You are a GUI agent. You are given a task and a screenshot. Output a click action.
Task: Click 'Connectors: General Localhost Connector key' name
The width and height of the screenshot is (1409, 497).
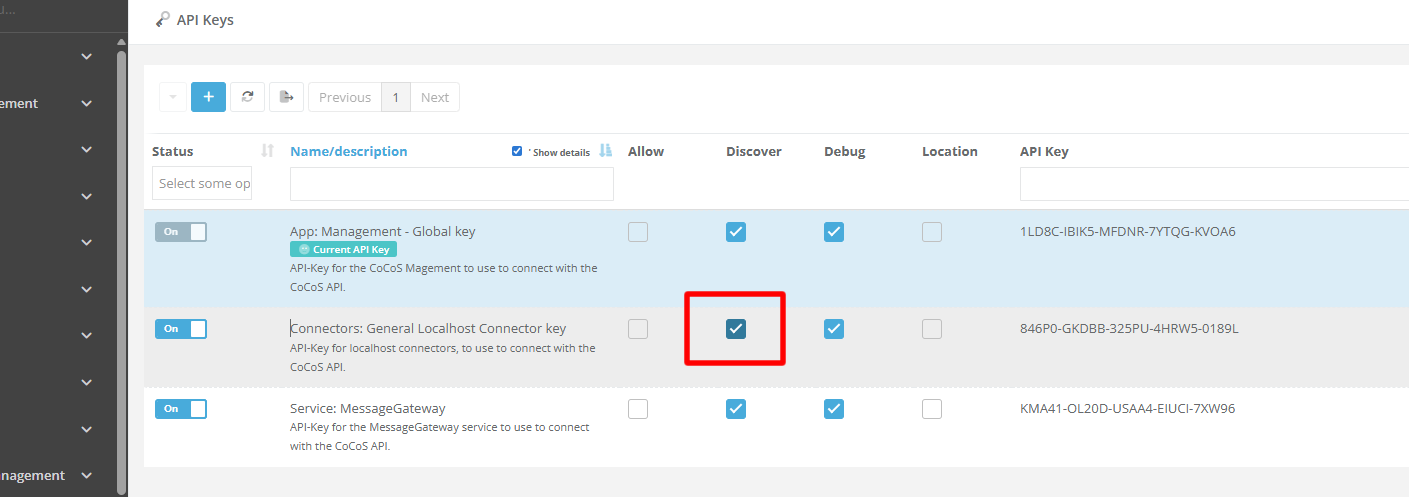coord(428,328)
